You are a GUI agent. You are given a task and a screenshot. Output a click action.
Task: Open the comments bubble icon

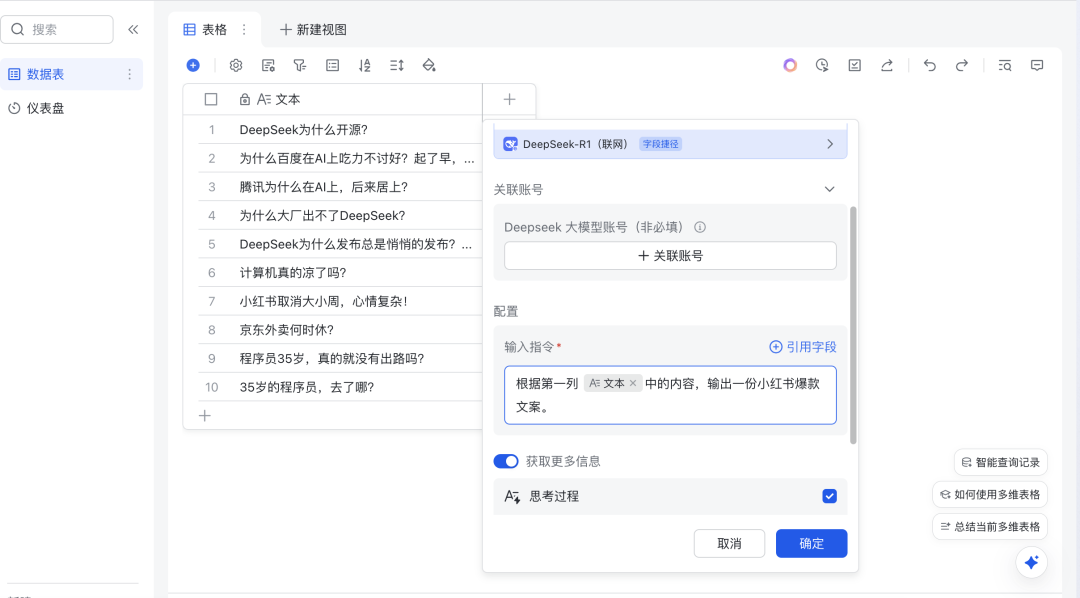[1037, 65]
